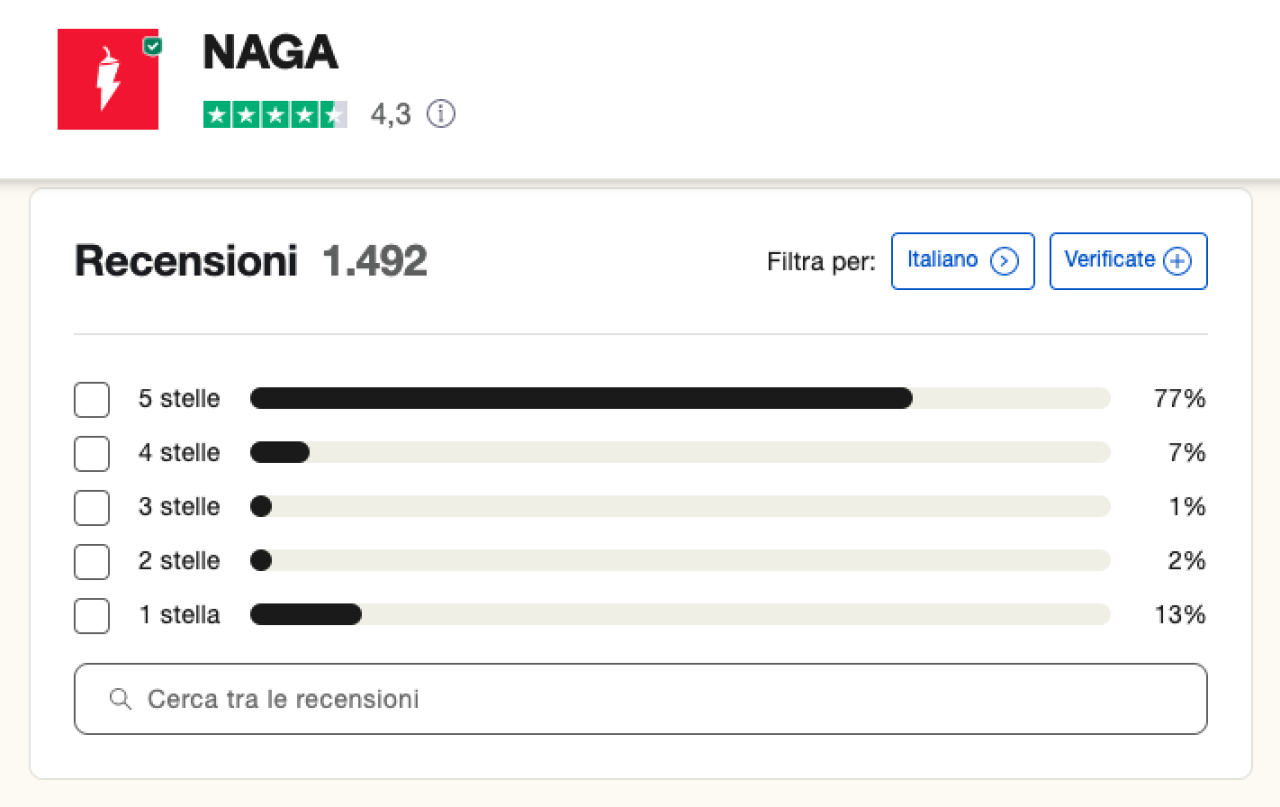Click the rating info icon beside 4,3
1280x807 pixels.
pos(441,114)
